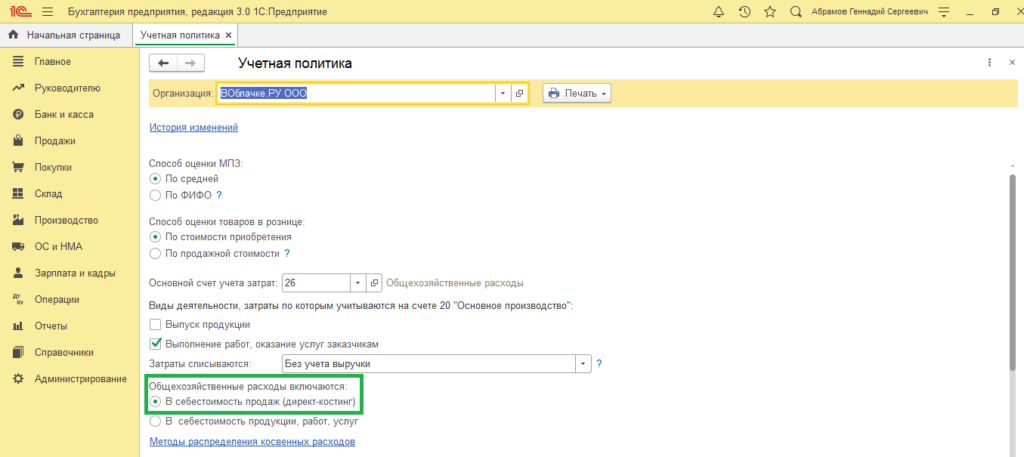Expand the Организация dropdown list
This screenshot has height=457, width=1024.
point(503,93)
